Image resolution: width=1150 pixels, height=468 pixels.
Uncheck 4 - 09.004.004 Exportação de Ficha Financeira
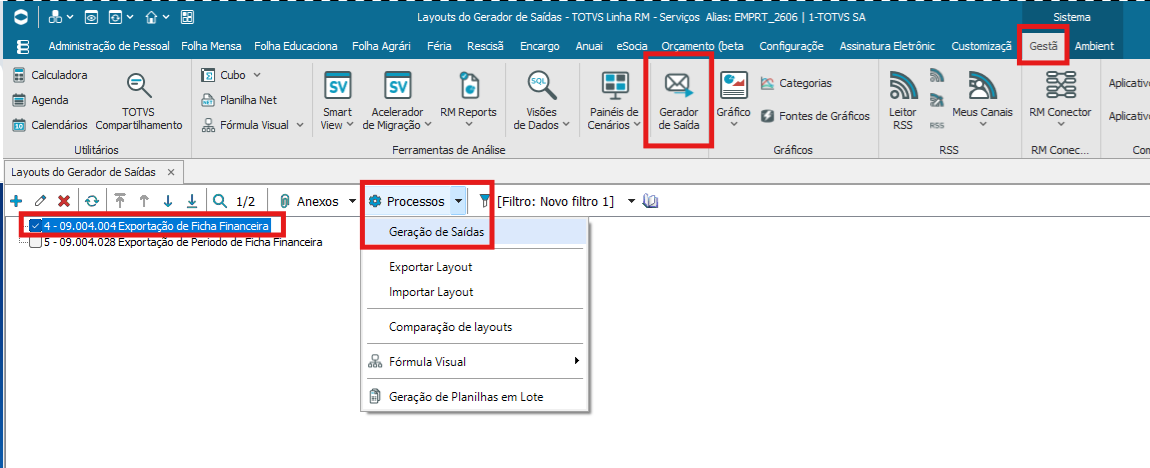(x=35, y=226)
